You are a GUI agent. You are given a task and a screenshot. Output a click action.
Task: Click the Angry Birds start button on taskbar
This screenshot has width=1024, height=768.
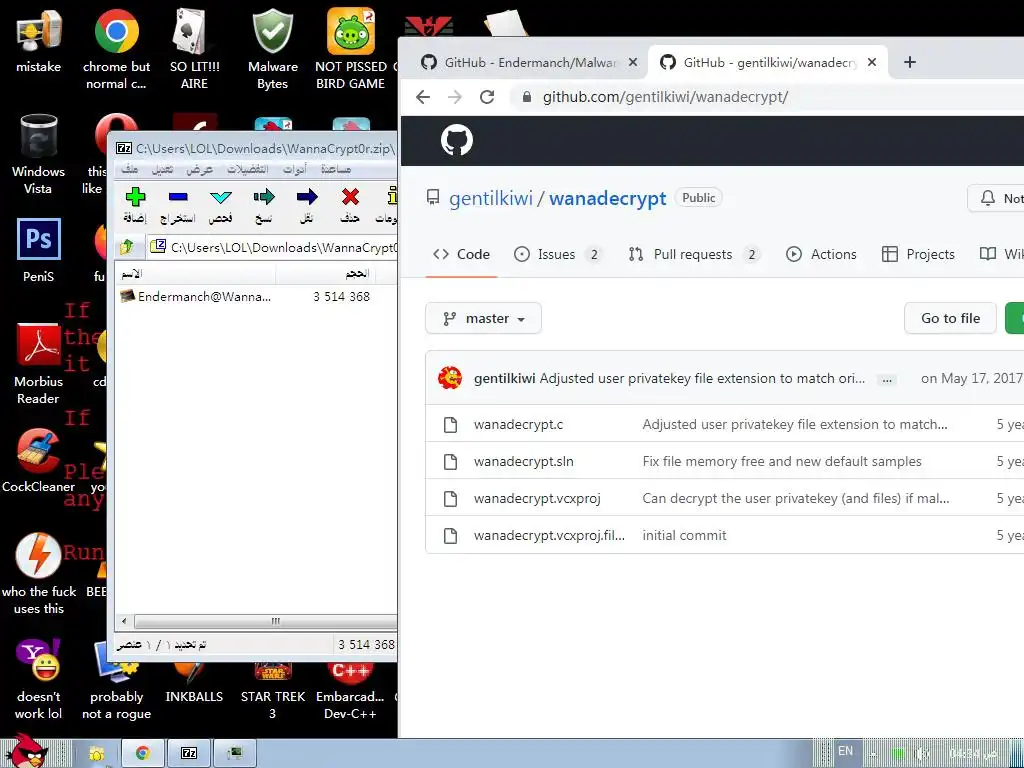click(x=26, y=751)
